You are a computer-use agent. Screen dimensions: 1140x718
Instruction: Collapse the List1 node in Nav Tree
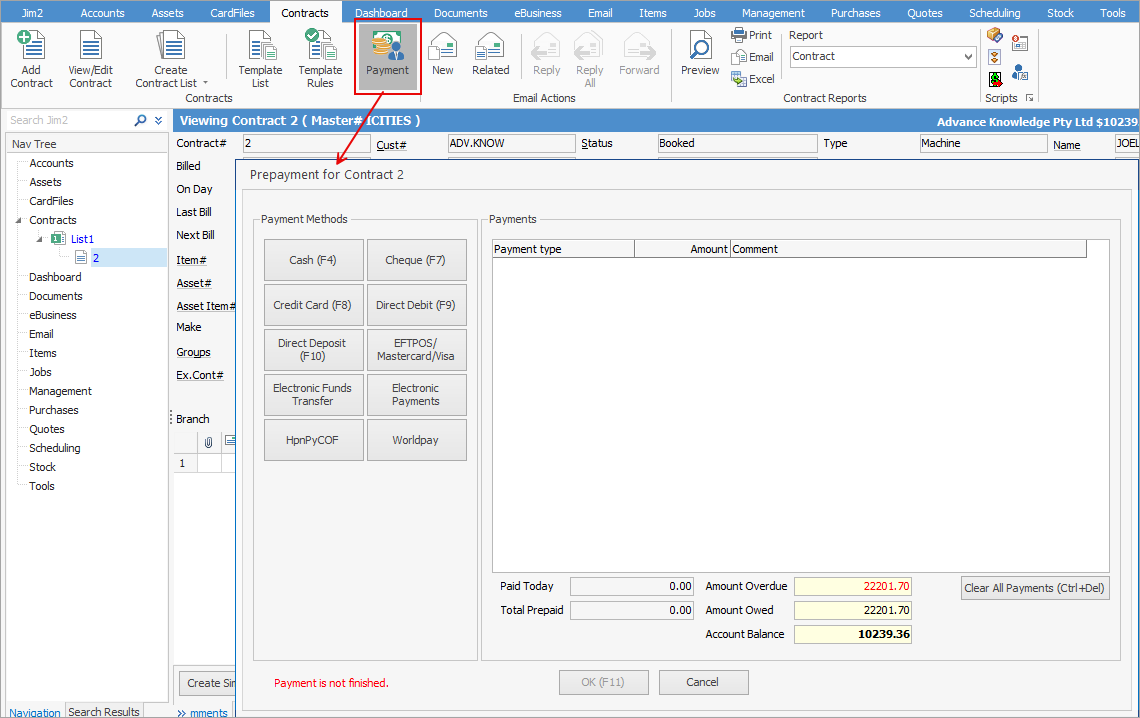click(40, 239)
